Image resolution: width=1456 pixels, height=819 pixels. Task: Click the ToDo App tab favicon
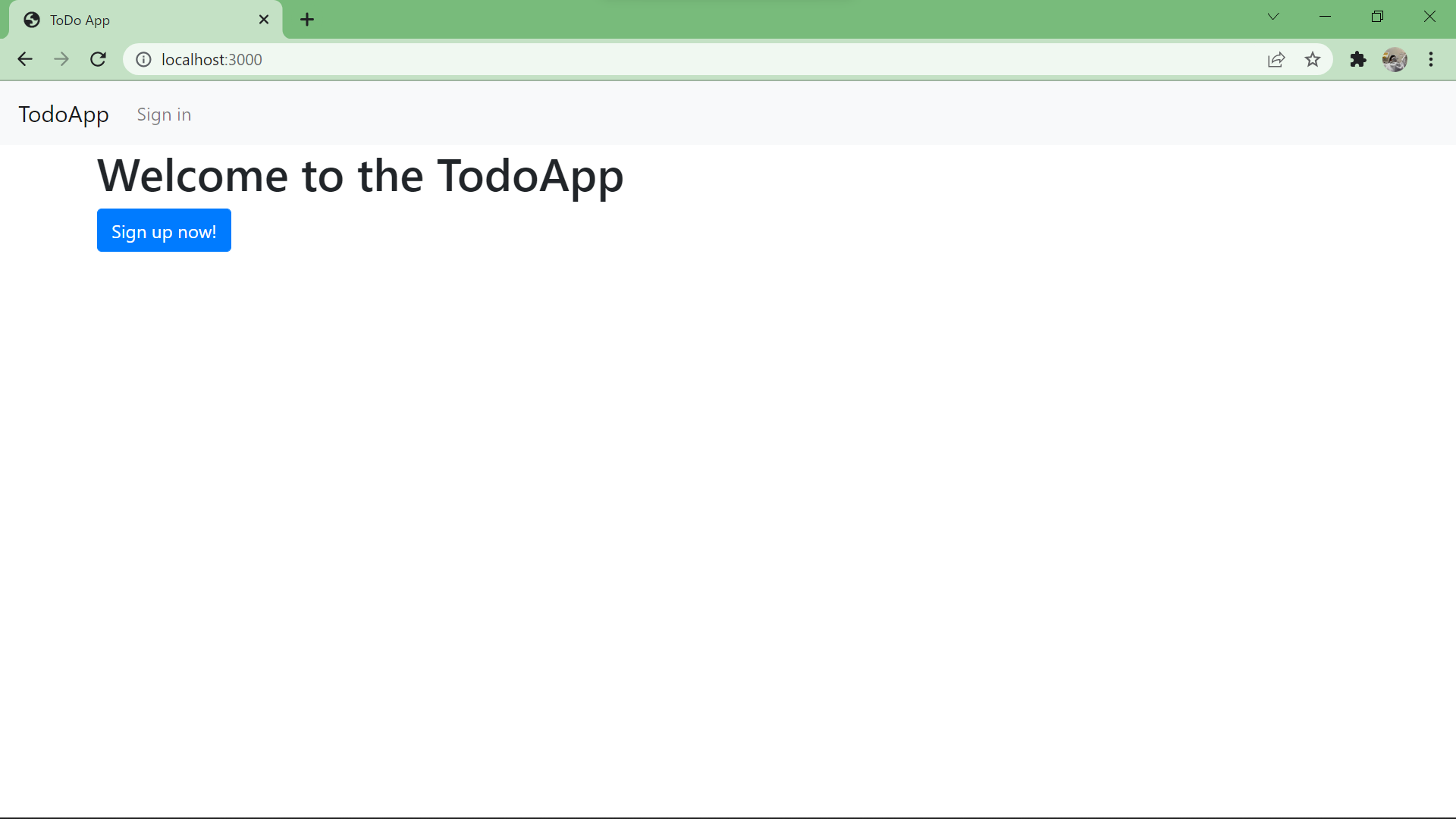pyautogui.click(x=31, y=20)
